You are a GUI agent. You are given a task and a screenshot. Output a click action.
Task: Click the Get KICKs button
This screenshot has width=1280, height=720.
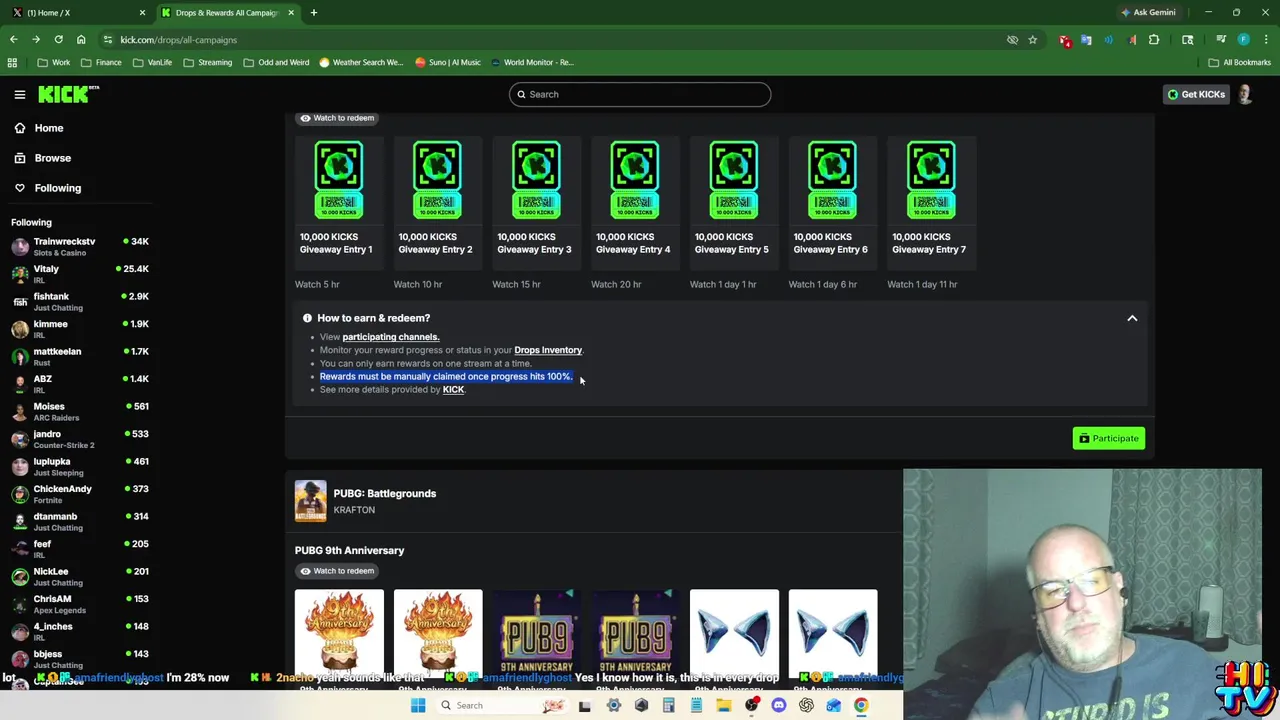point(1195,94)
